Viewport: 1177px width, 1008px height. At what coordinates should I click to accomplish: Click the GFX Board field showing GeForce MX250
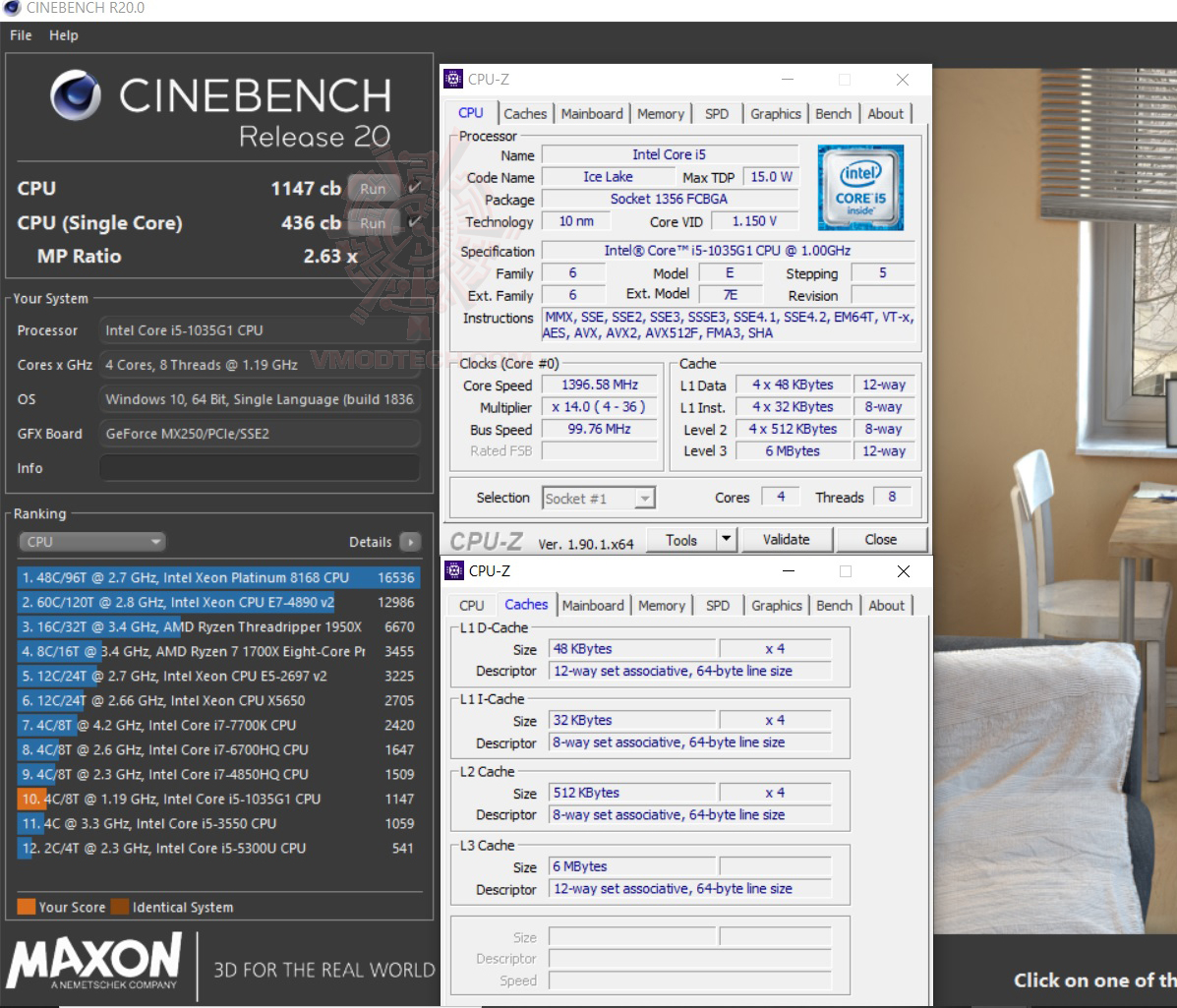tap(259, 434)
